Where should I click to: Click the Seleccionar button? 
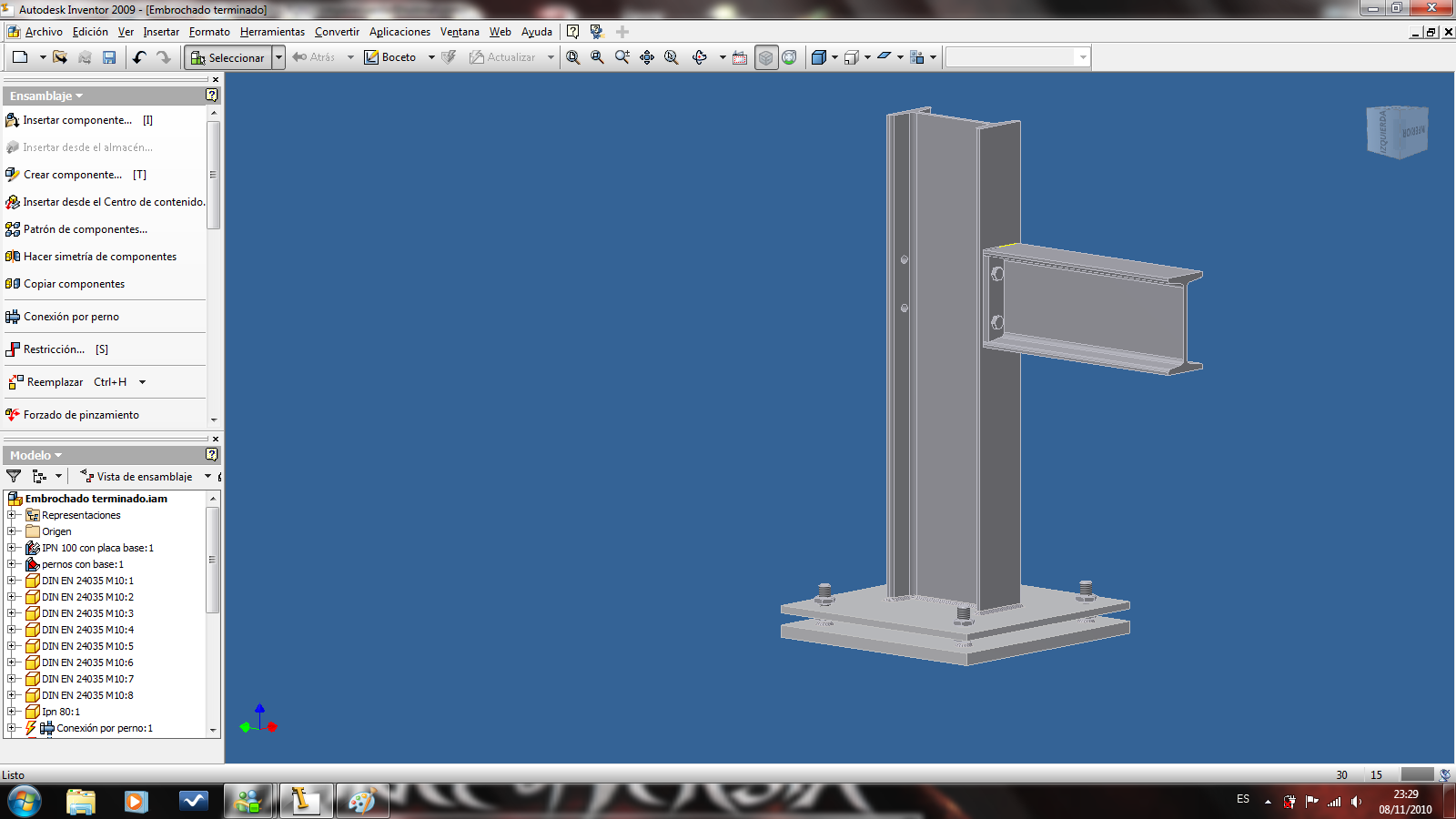pyautogui.click(x=227, y=57)
